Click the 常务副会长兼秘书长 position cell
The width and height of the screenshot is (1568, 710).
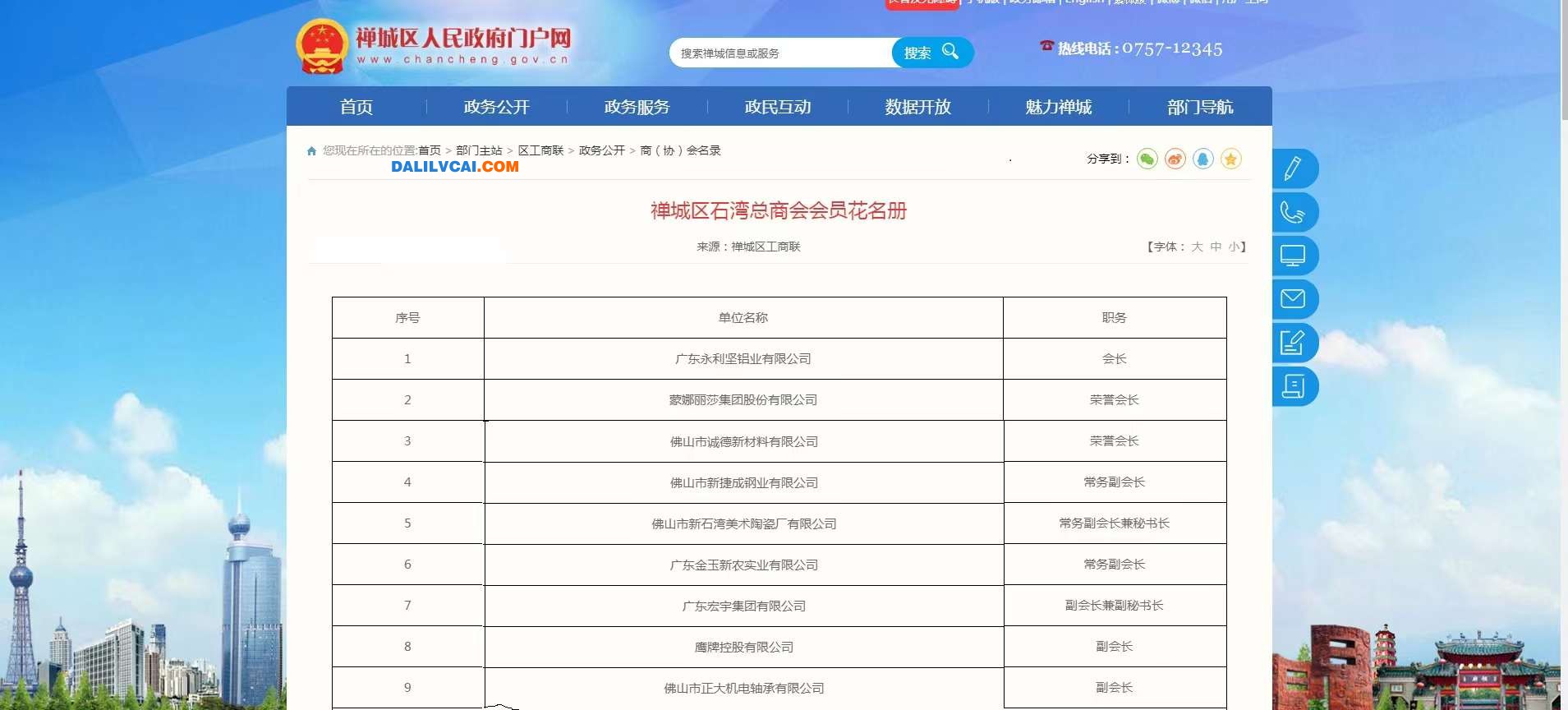pos(1115,523)
